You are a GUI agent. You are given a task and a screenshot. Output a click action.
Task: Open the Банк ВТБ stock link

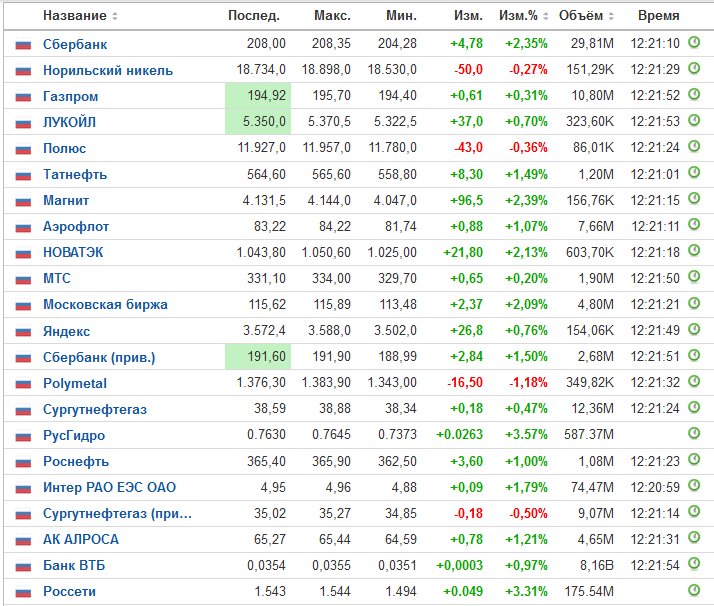coord(74,565)
